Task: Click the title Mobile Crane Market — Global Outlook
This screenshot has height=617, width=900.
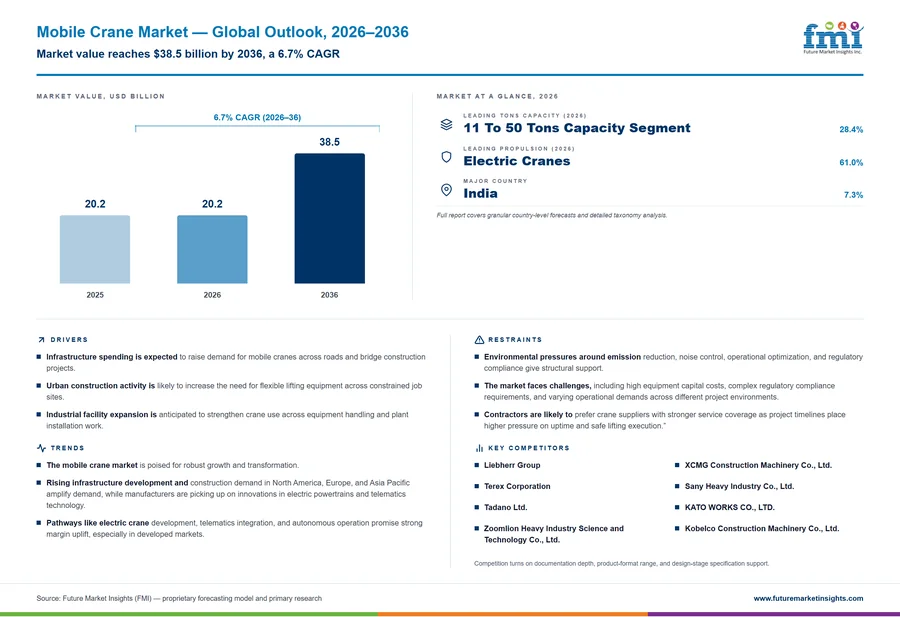Action: click(223, 32)
